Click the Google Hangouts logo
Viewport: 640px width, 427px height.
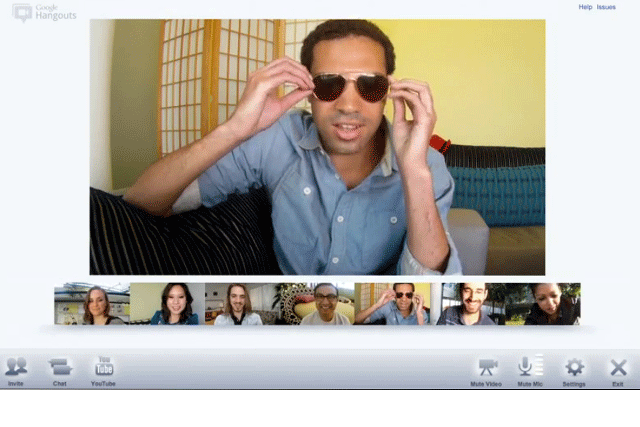pyautogui.click(x=44, y=13)
